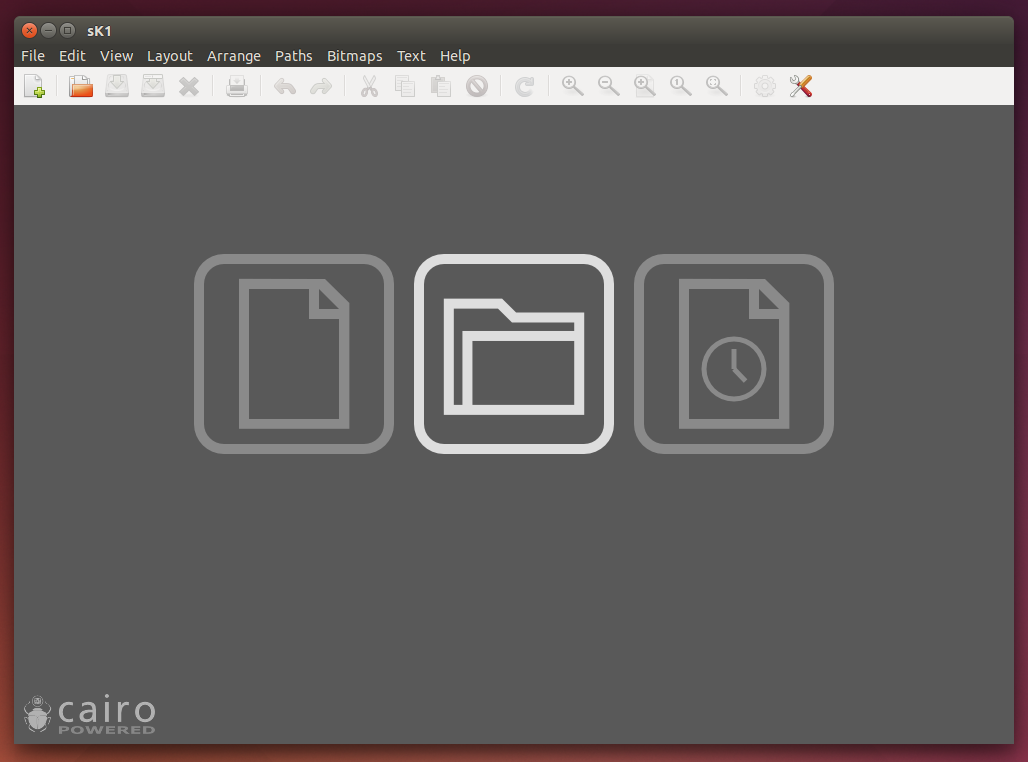
Task: Open recent files from the start screen
Action: pos(733,353)
